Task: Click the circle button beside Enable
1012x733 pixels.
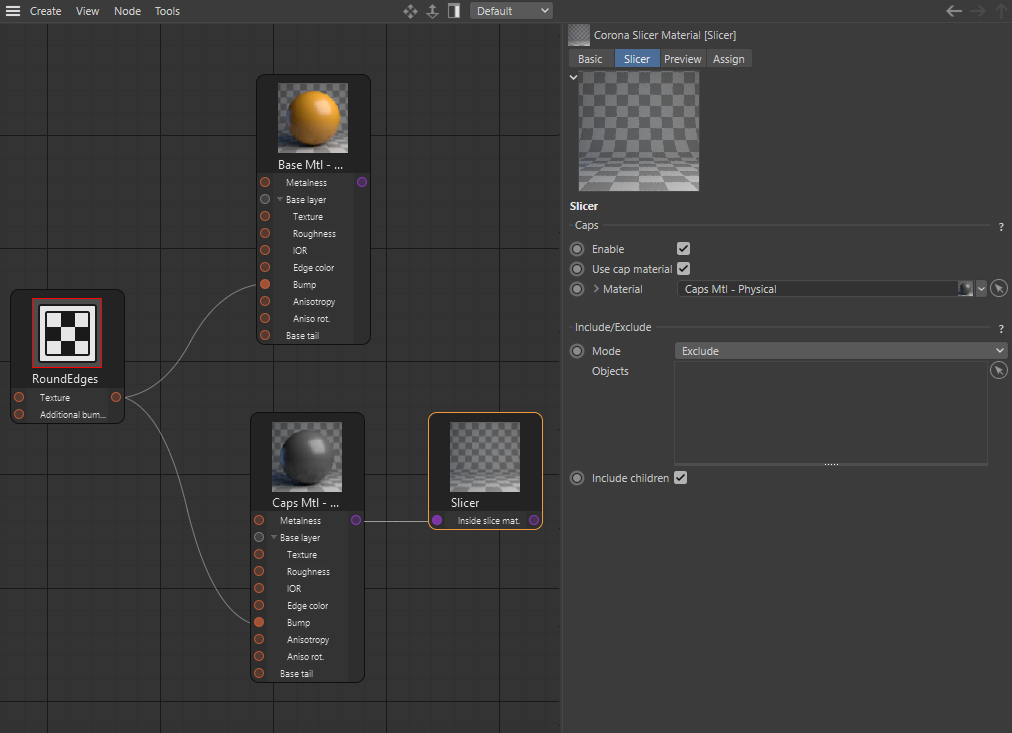Action: point(577,249)
